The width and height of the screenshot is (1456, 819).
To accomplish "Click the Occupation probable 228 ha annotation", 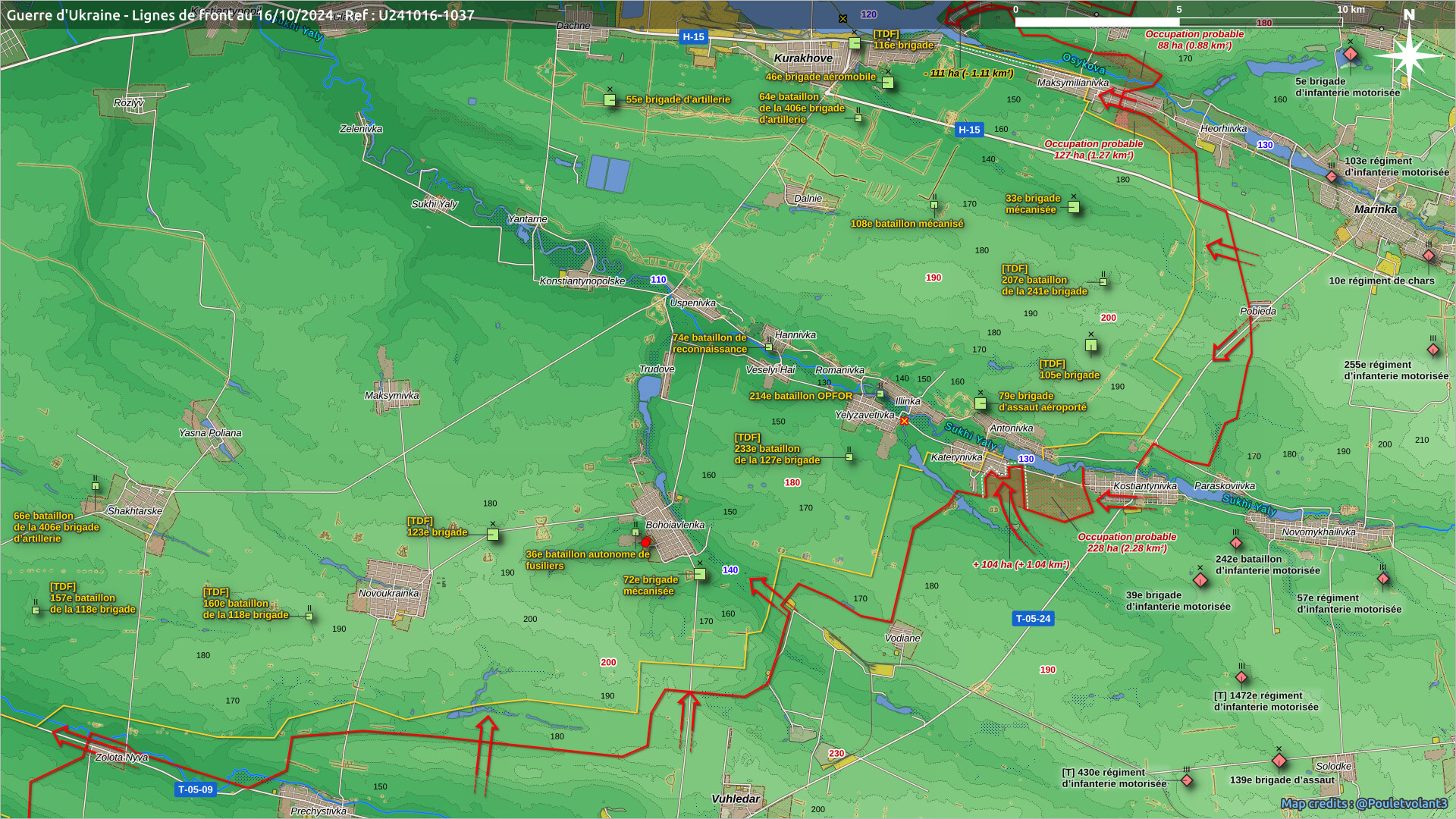I will 1127,542.
